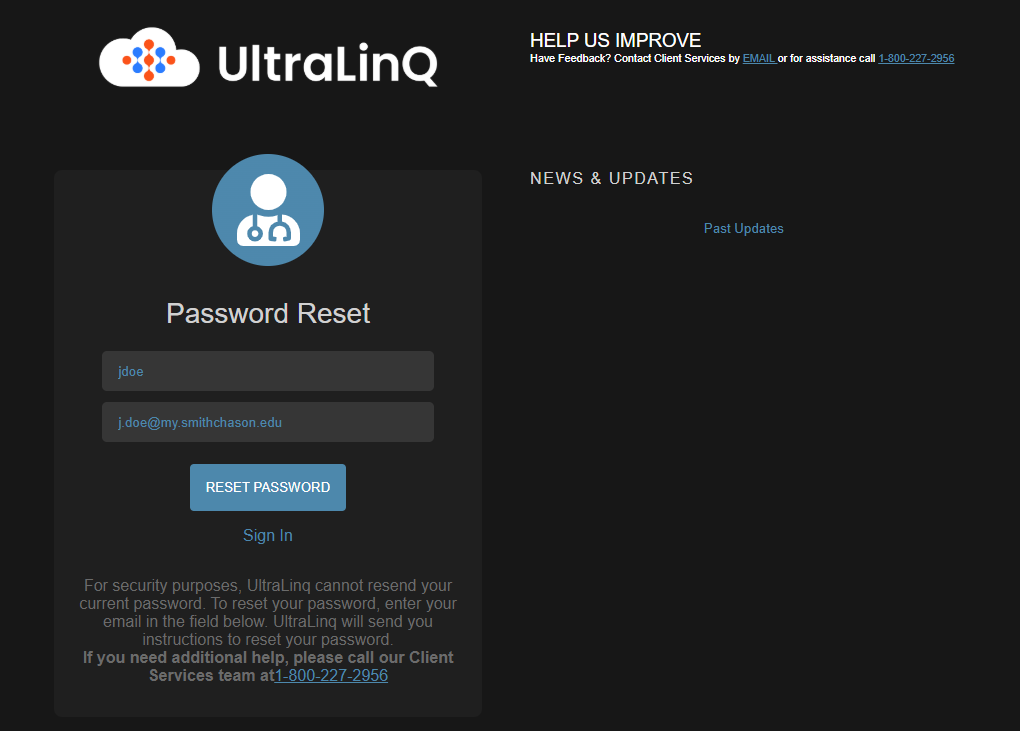Click the UltraLinQ cloud logo icon

tap(149, 57)
